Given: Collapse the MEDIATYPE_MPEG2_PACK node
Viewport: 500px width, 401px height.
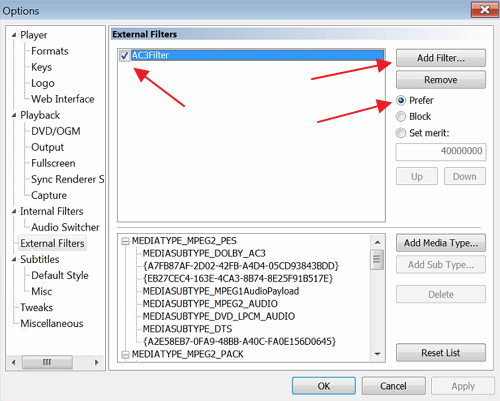Looking at the screenshot, I should [x=125, y=355].
